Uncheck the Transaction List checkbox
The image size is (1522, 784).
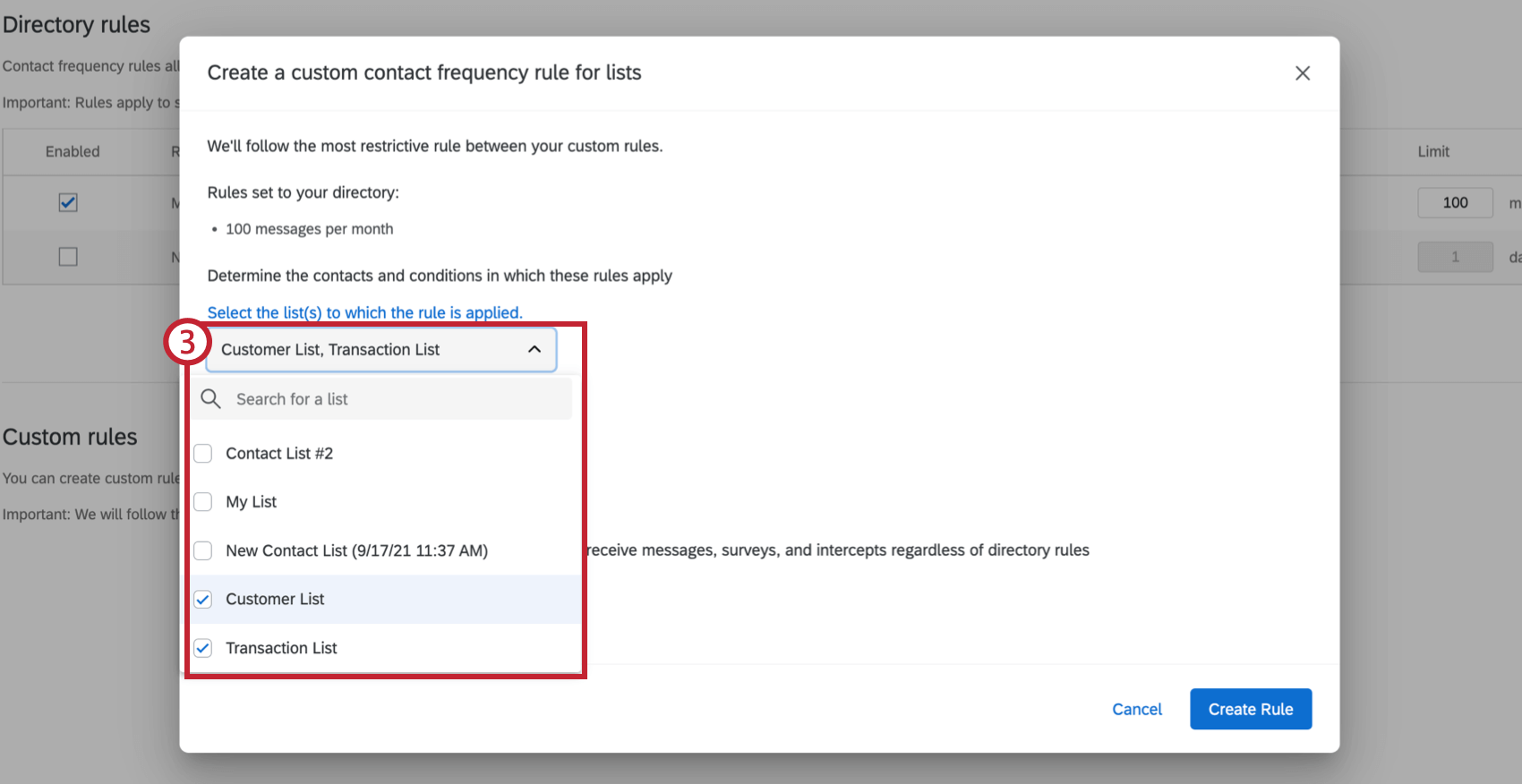coord(203,648)
